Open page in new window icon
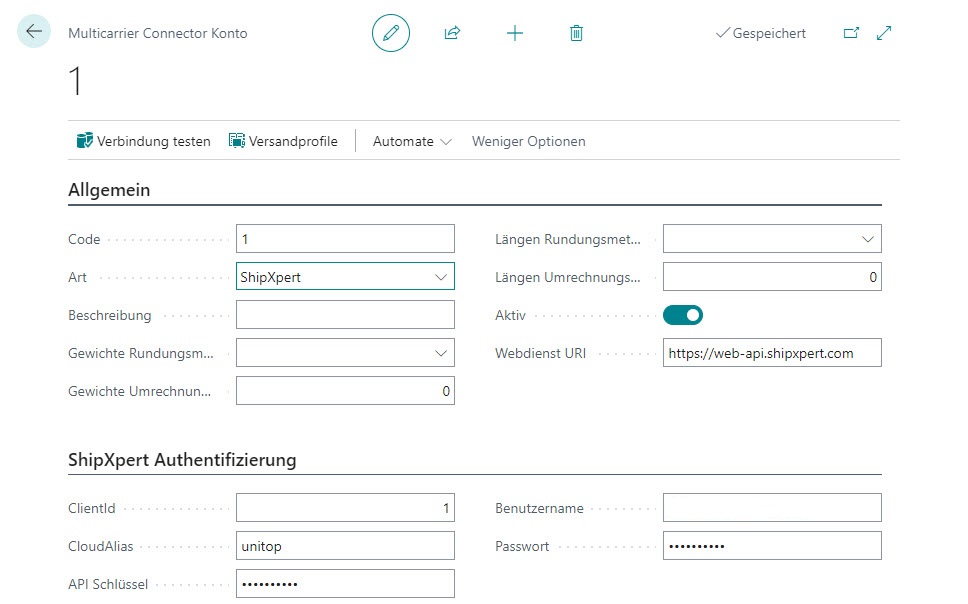The height and width of the screenshot is (604, 968). [x=851, y=33]
